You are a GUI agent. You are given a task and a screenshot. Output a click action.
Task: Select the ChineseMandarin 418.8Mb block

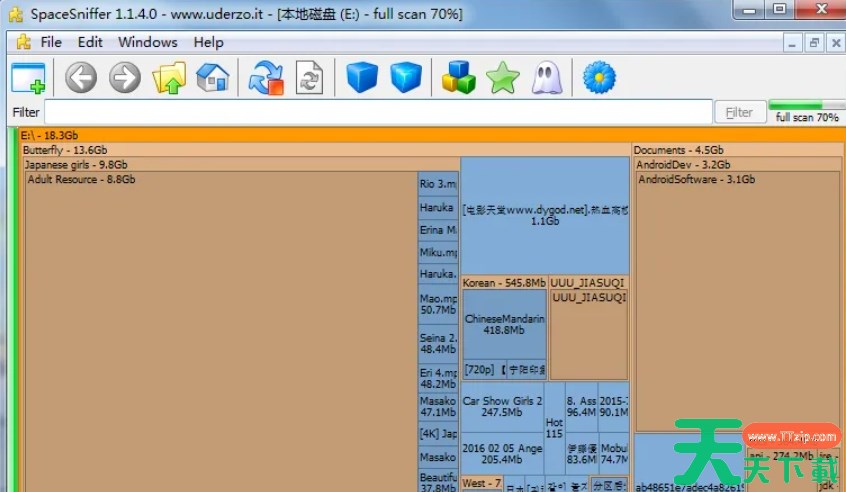click(x=505, y=325)
